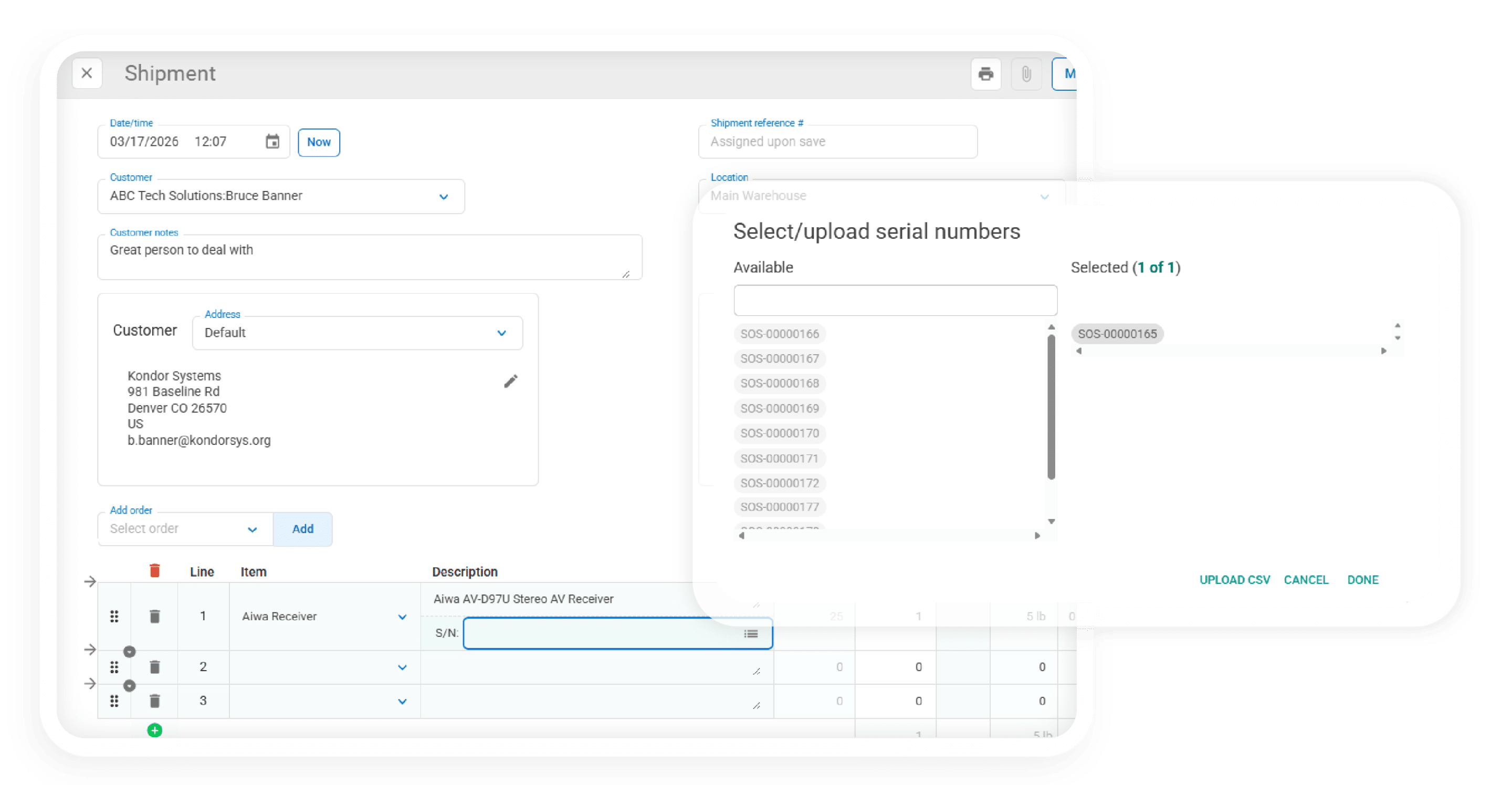Open the Select order dropdown
This screenshot has height=786, width=1512.
[252, 529]
